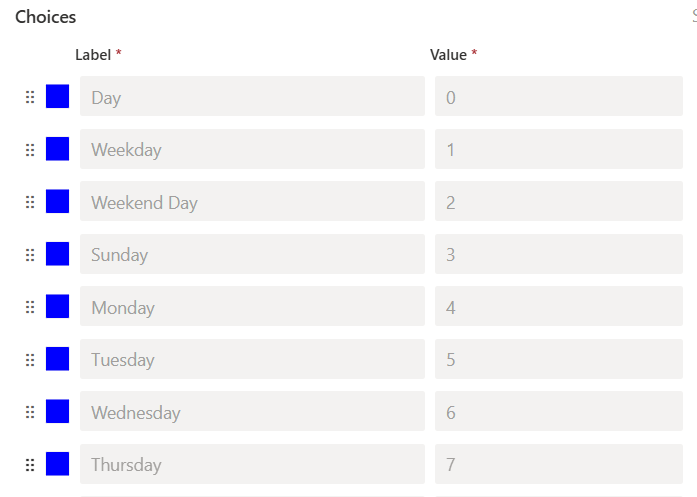The image size is (697, 497).
Task: Open blue color swatch for Day
Action: pos(58,97)
